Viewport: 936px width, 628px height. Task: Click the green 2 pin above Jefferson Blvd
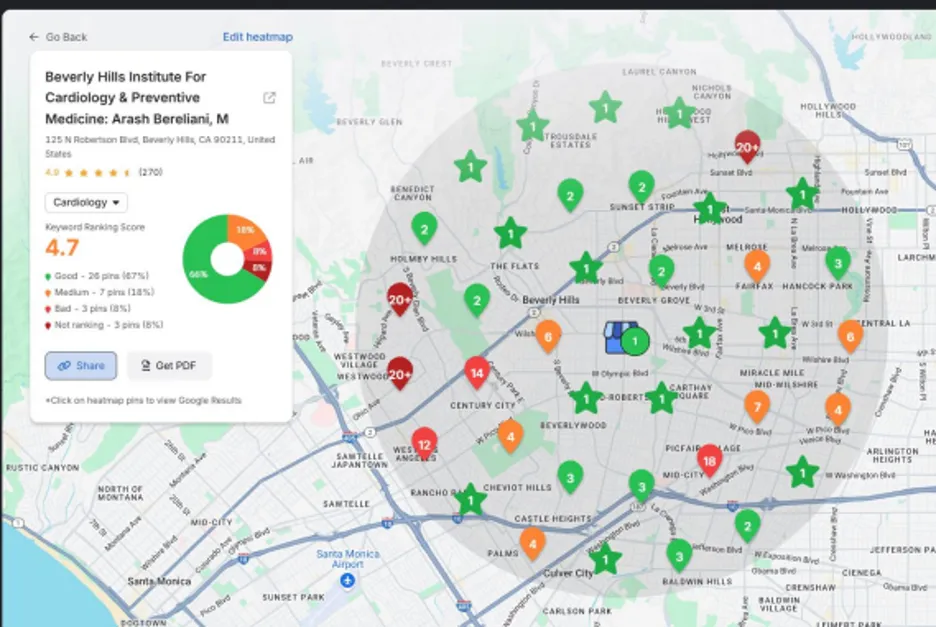tap(747, 526)
